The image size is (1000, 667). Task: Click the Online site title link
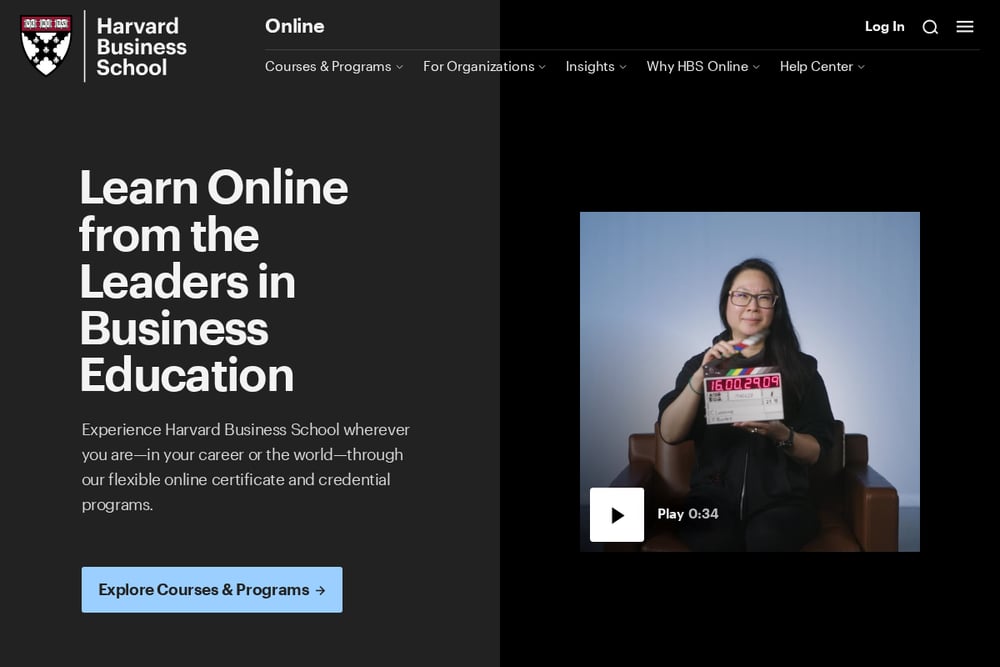click(295, 26)
